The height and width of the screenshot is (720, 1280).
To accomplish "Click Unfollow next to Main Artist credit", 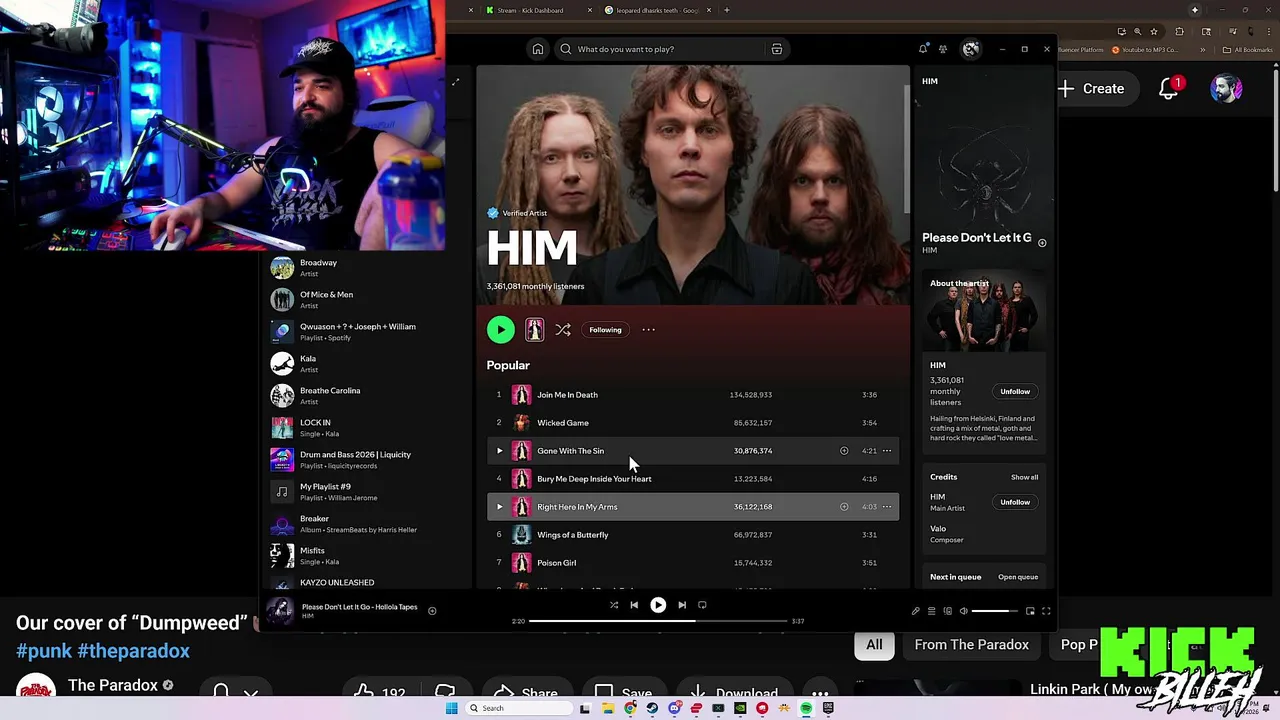I will tap(1015, 502).
